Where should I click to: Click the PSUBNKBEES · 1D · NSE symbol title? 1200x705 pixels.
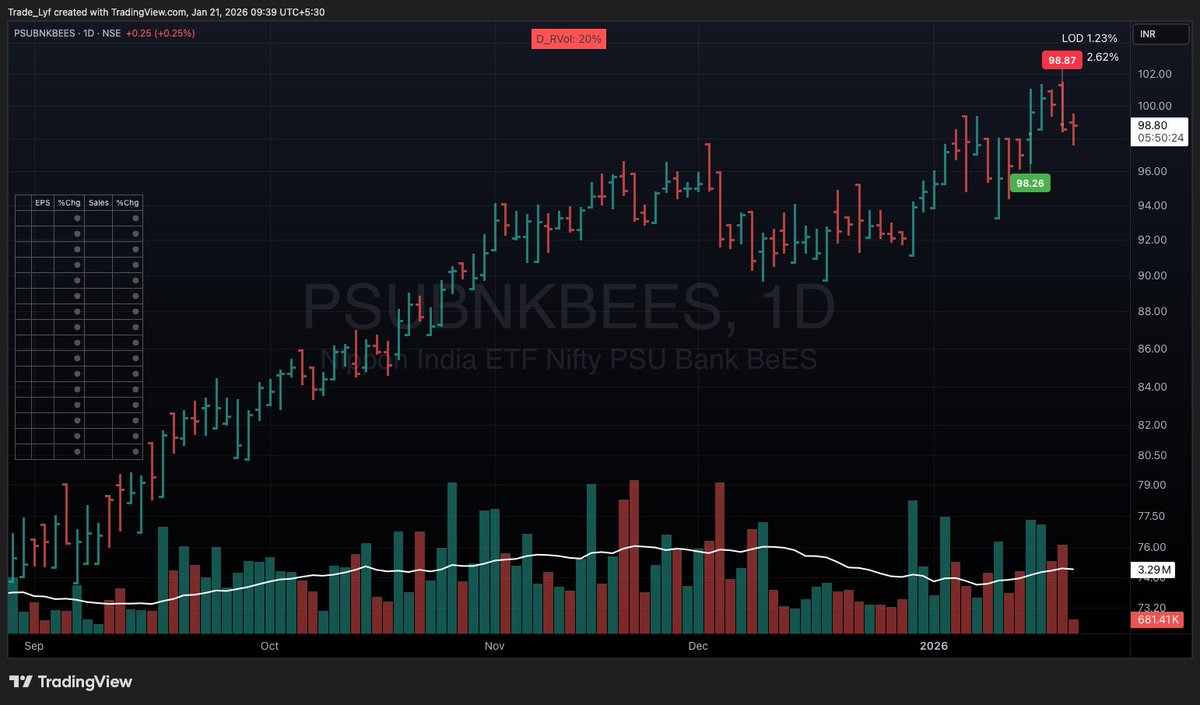coord(67,33)
